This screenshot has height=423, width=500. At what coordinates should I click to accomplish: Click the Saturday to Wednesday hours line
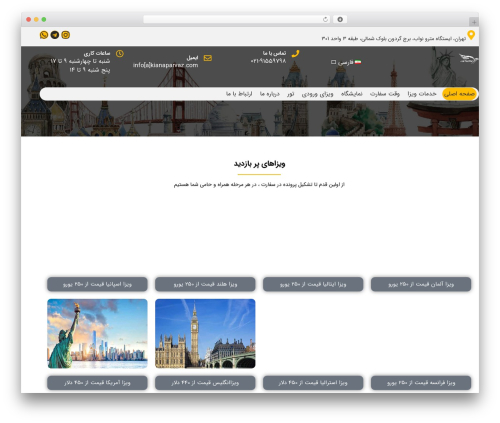click(80, 61)
